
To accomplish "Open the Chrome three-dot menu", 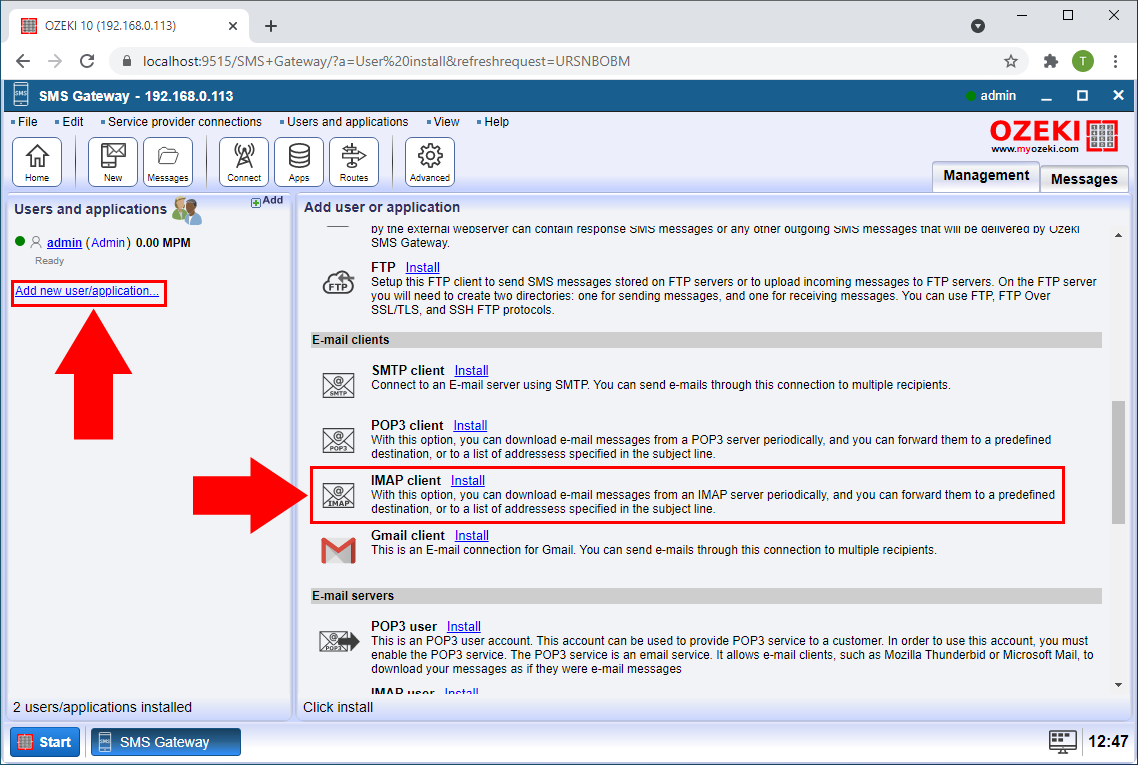I will tap(1116, 61).
